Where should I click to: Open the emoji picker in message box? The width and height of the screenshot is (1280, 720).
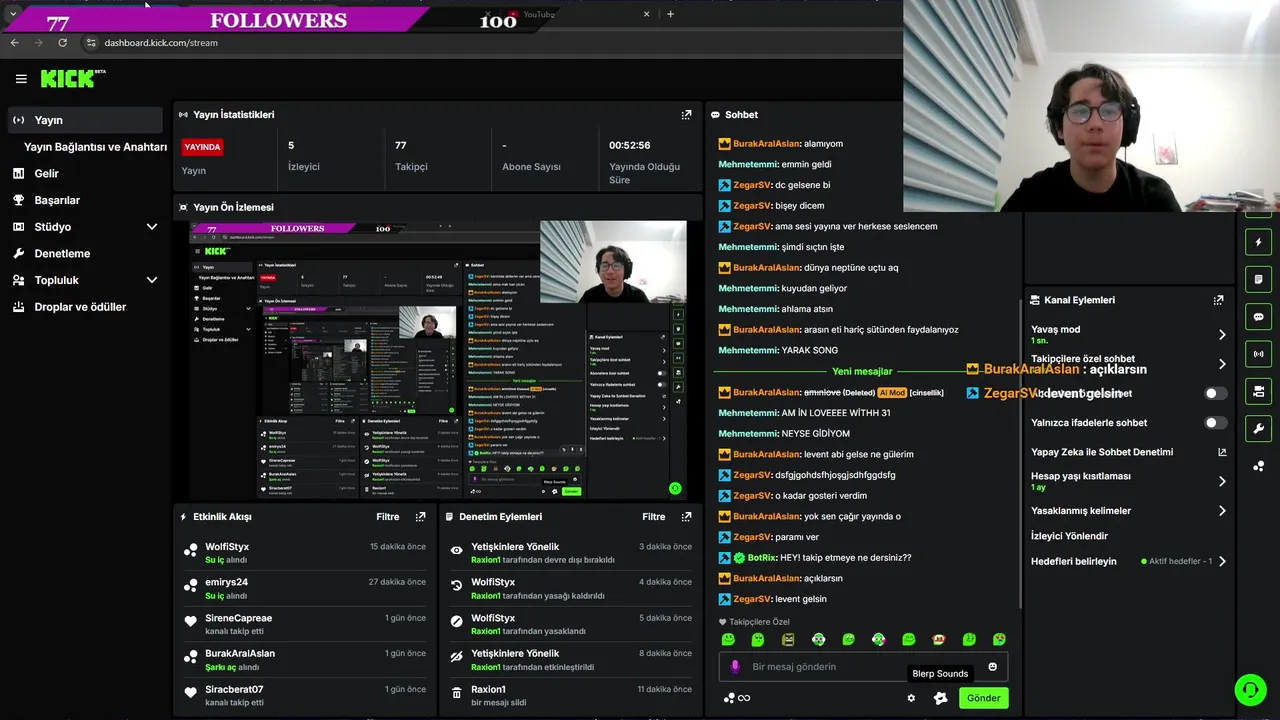[x=992, y=667]
